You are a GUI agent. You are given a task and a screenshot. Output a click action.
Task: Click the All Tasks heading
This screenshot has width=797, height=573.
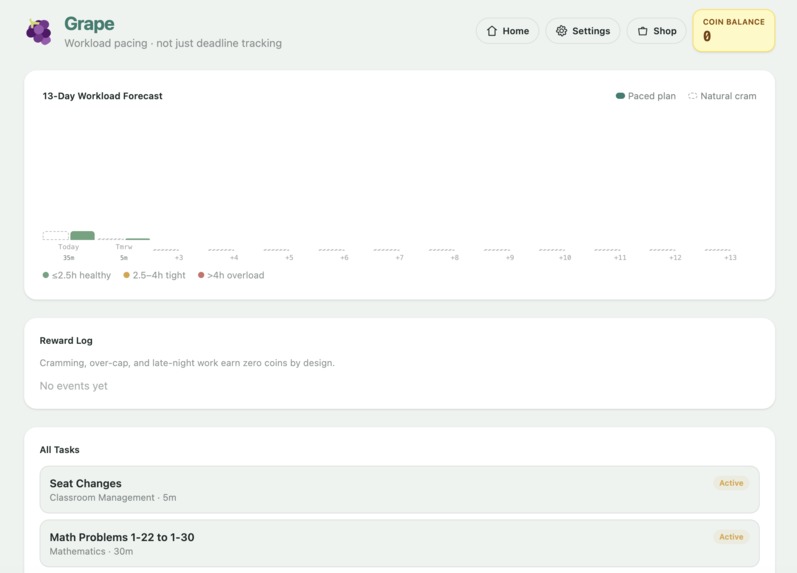59,450
